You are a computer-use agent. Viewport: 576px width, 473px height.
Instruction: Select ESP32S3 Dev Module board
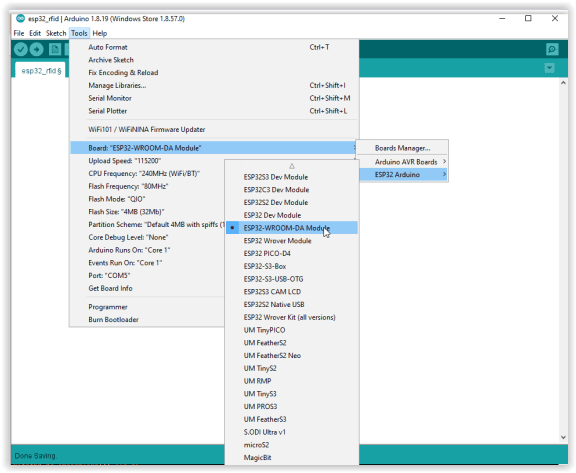tap(292, 177)
